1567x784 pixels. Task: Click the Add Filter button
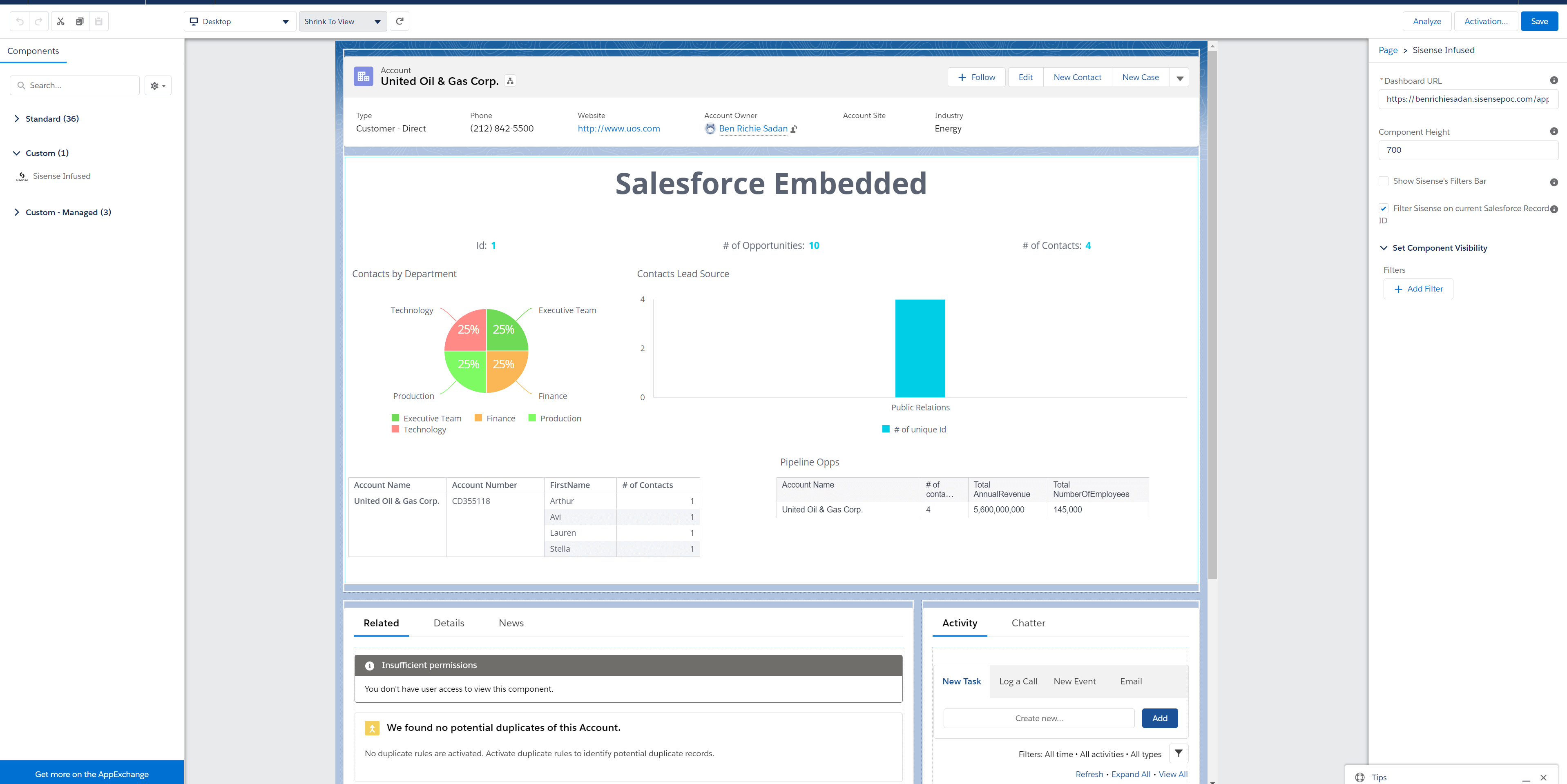click(1418, 289)
